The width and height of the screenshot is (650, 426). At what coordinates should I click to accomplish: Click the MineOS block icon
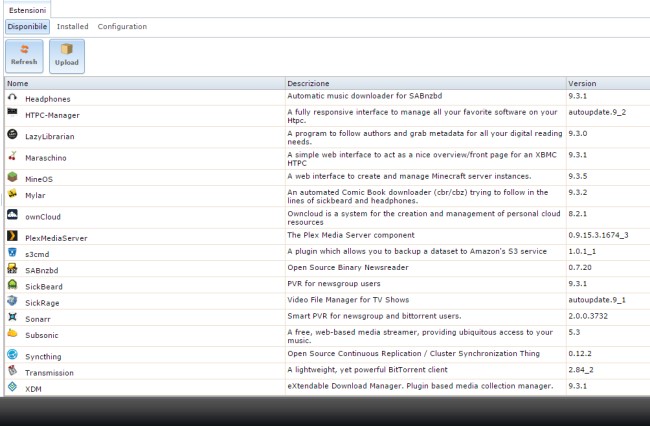point(12,177)
